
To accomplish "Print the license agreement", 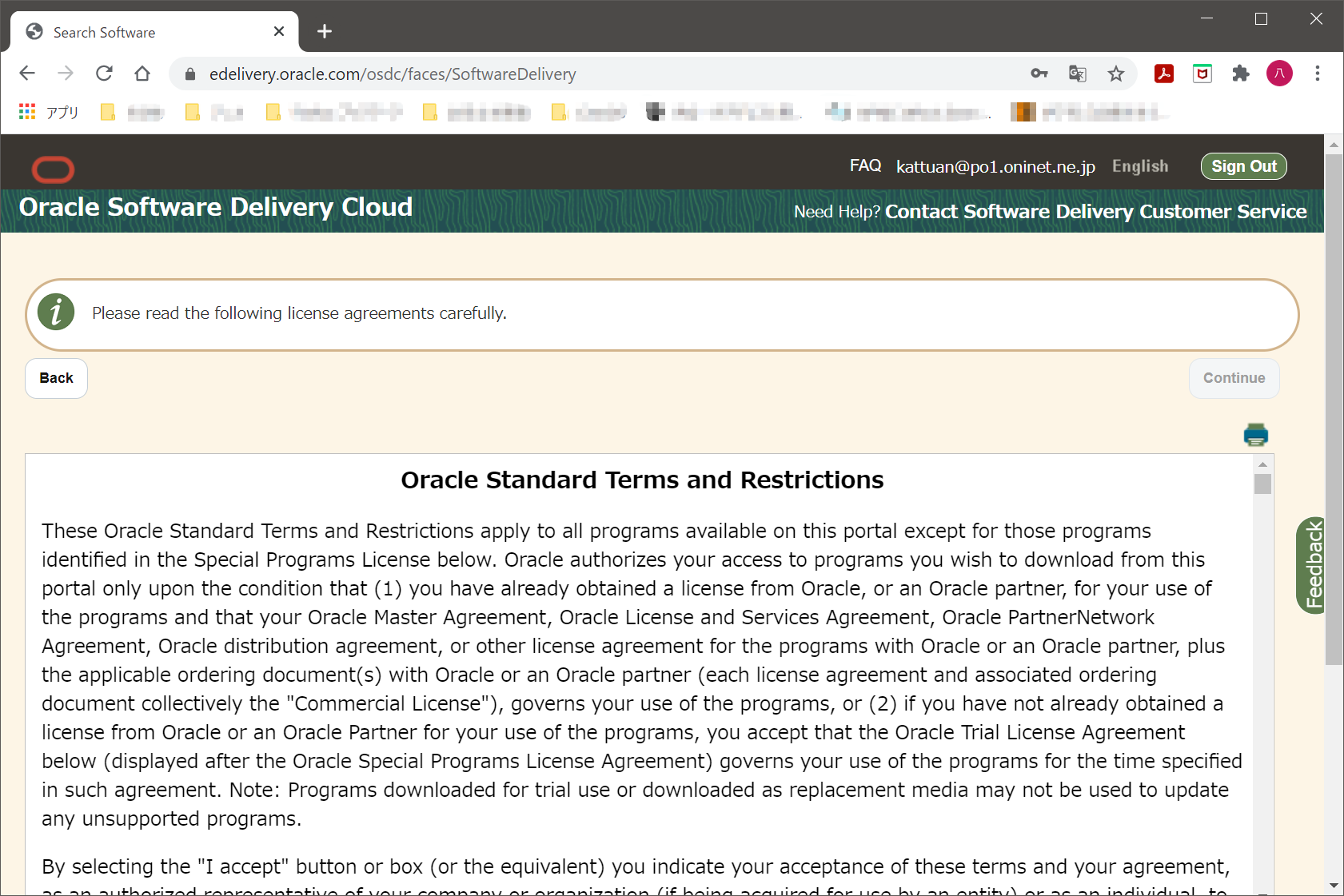I will pos(1255,434).
